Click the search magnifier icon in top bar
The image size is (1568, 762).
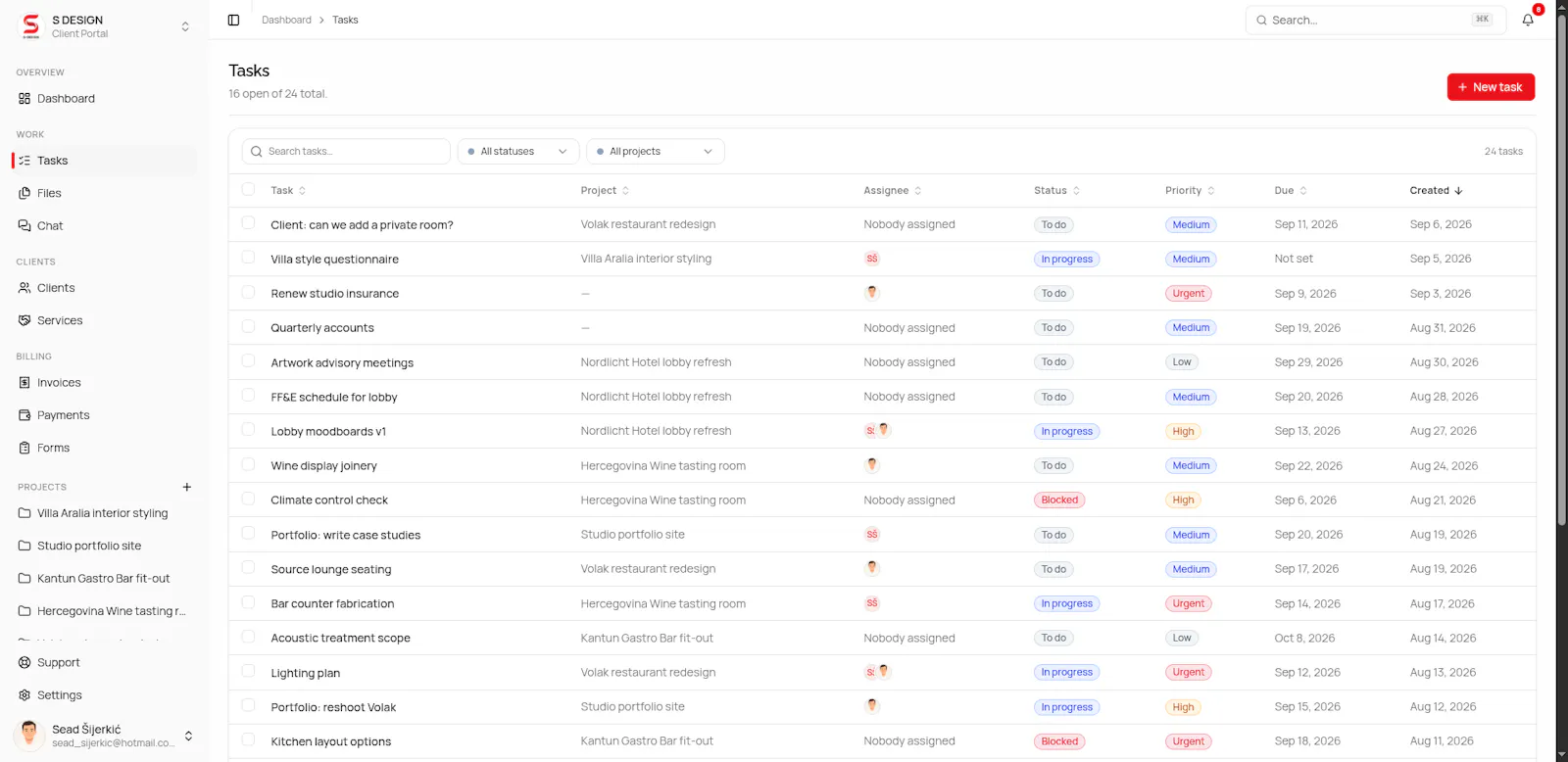click(1262, 20)
